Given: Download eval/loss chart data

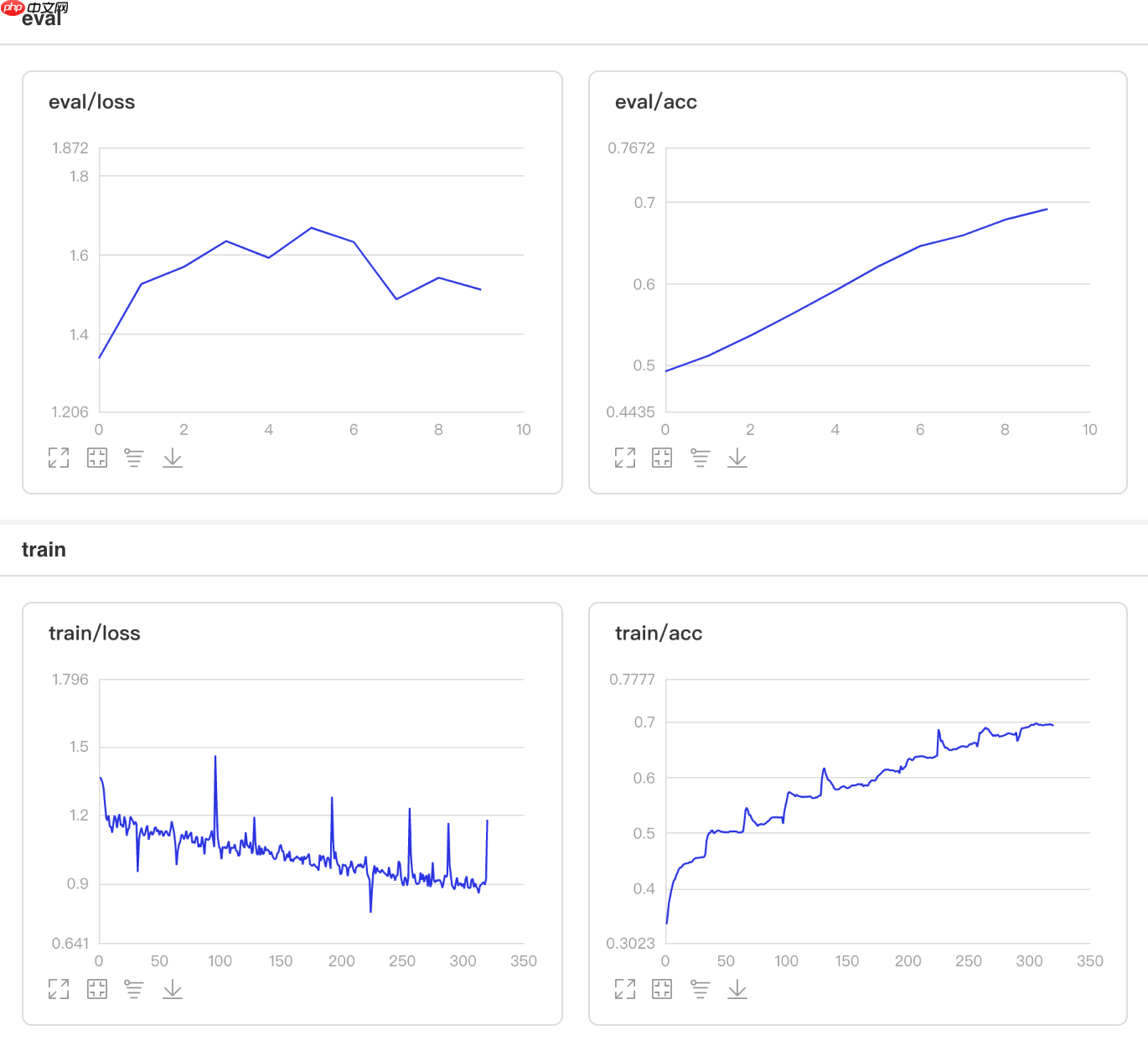Looking at the screenshot, I should [x=173, y=458].
